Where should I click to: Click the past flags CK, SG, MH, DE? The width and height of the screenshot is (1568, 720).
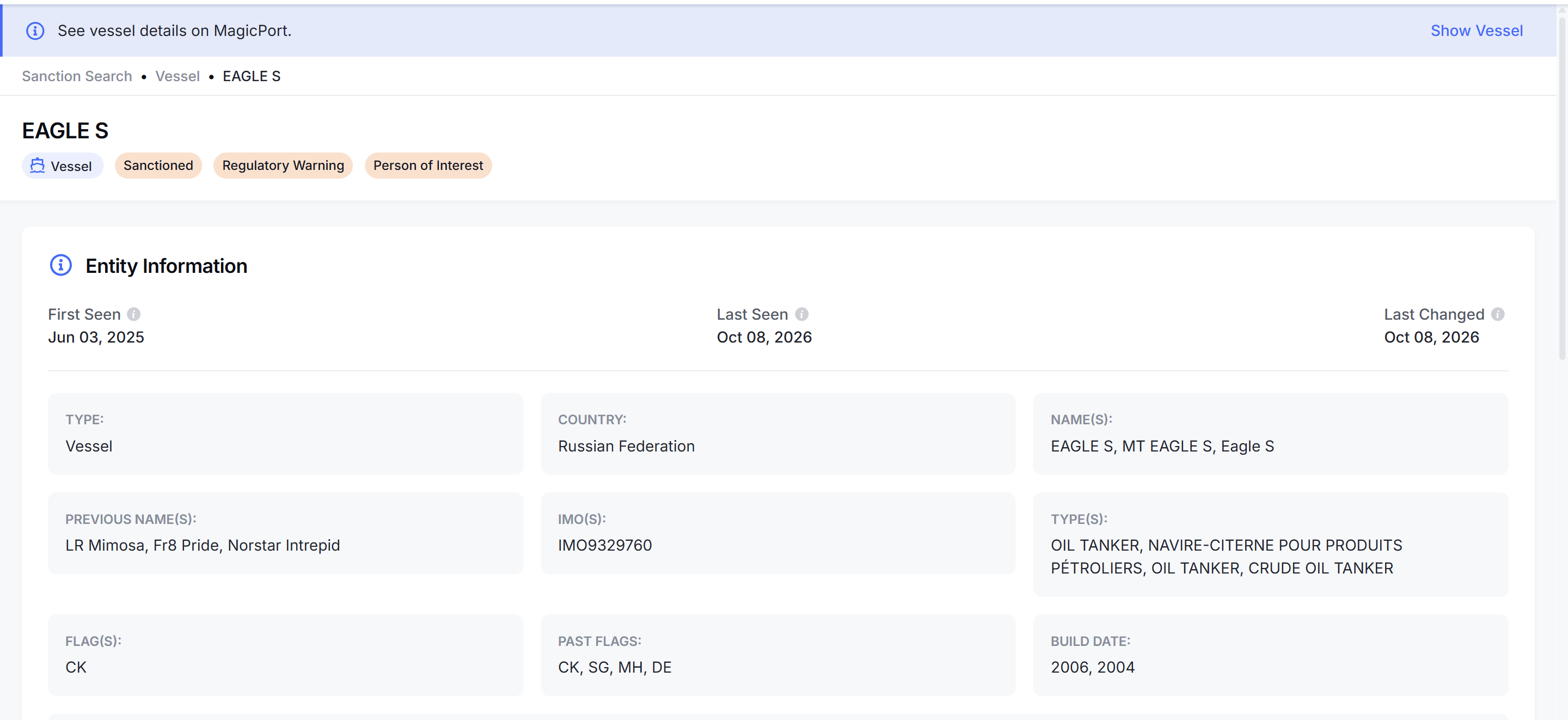[614, 668]
